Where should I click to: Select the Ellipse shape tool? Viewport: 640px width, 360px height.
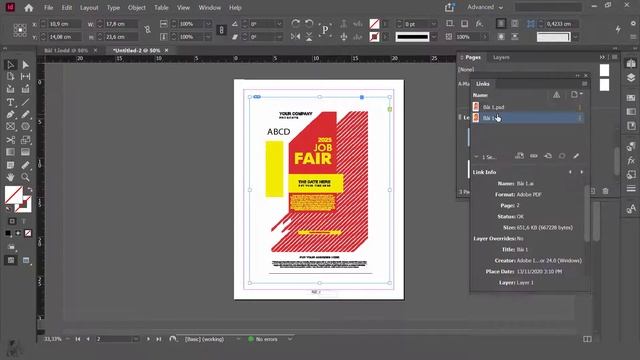point(26,127)
